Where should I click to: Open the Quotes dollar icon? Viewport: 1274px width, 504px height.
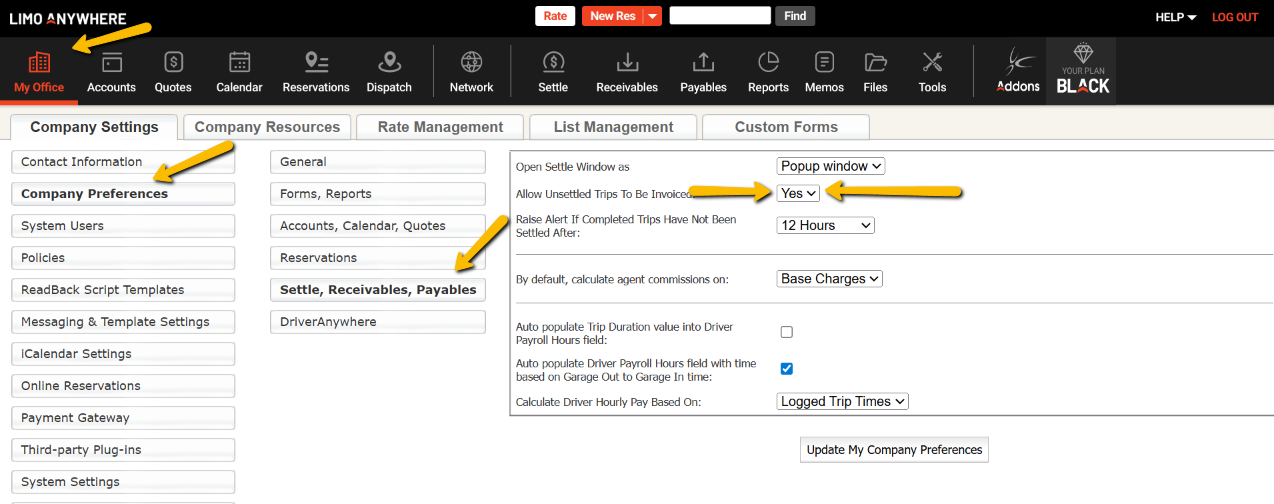tap(173, 63)
